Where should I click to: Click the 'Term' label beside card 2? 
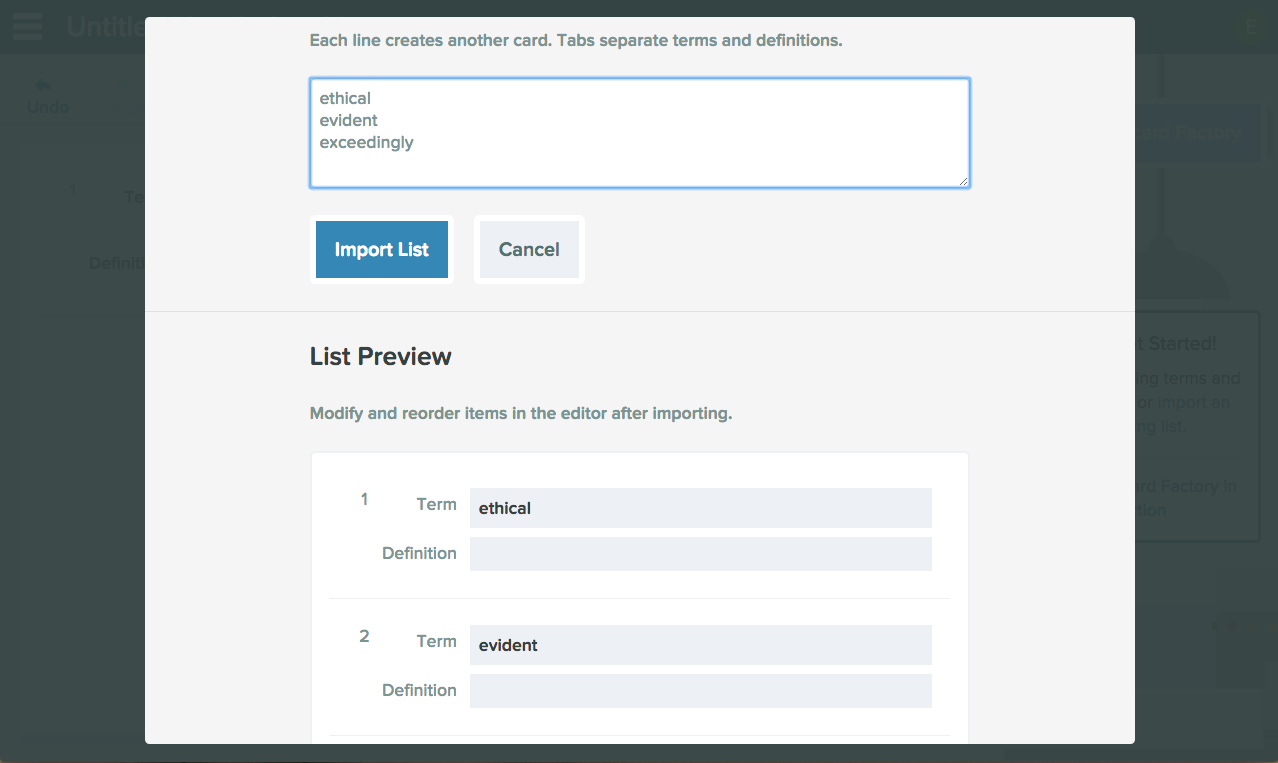click(x=436, y=641)
